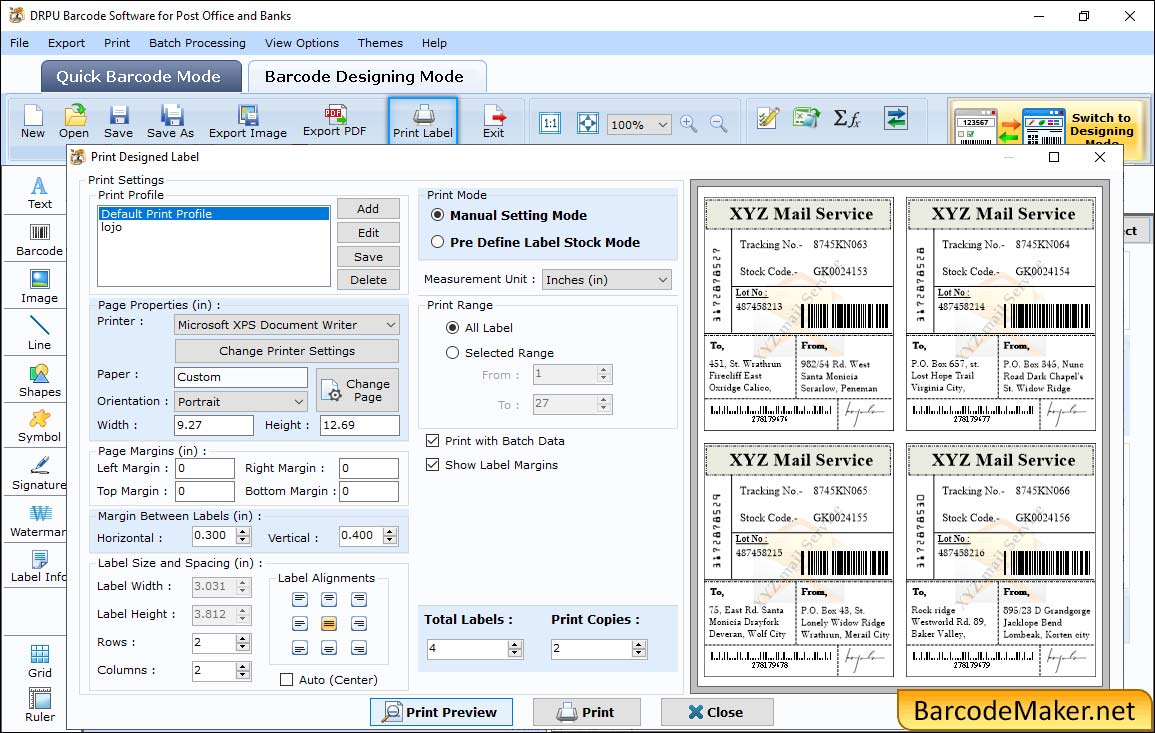This screenshot has height=733, width=1155.
Task: Uncheck Print with Batch Data
Action: pyautogui.click(x=432, y=441)
